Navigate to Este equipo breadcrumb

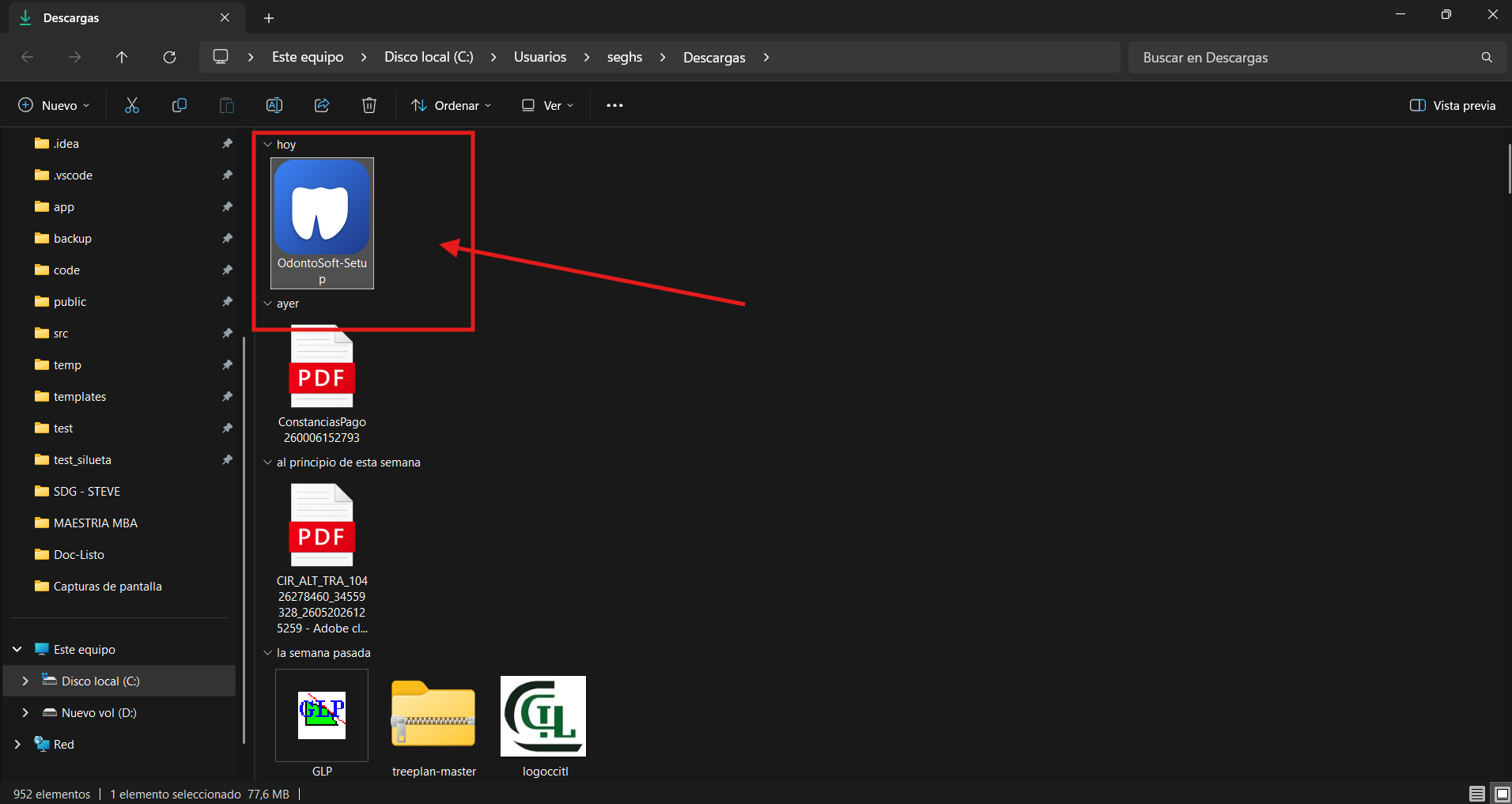(x=308, y=57)
